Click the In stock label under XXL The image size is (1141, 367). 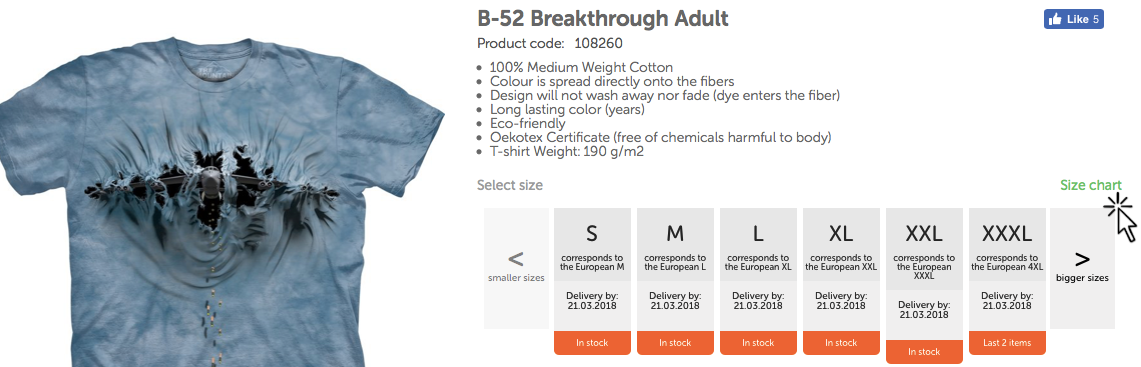click(923, 352)
